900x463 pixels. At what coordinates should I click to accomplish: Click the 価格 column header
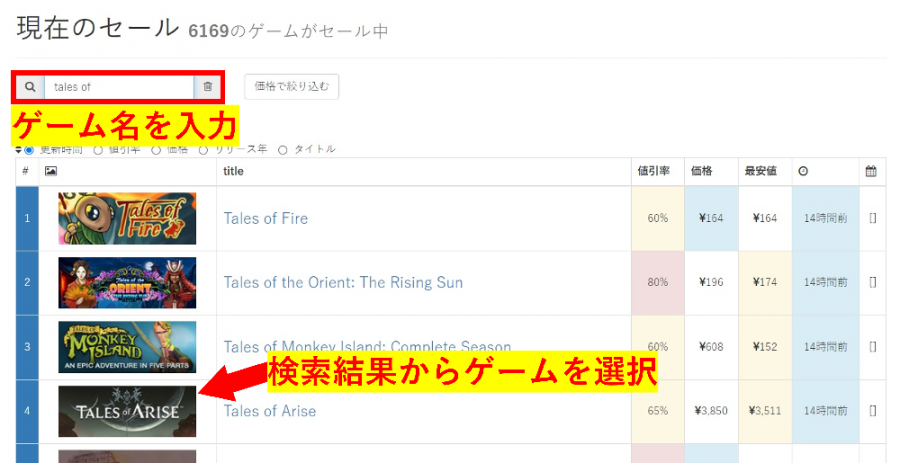[701, 171]
